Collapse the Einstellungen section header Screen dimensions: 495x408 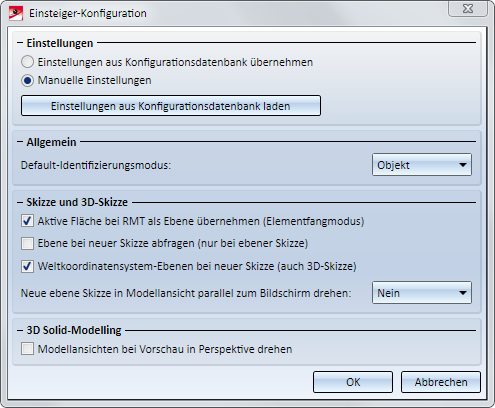point(20,43)
